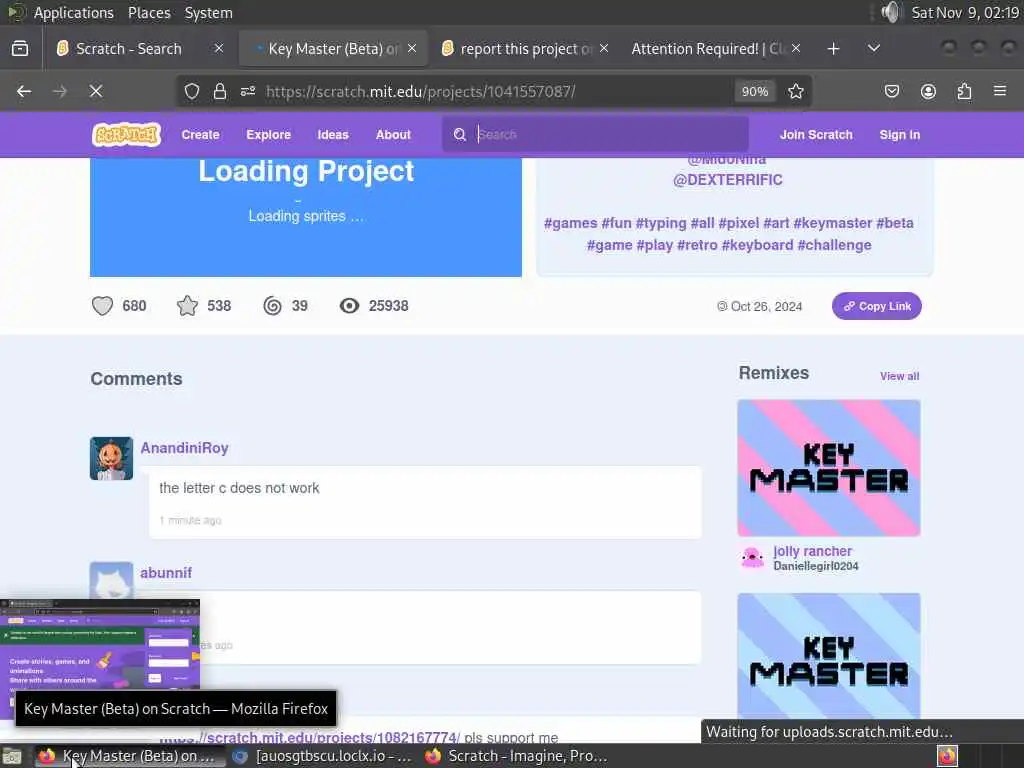1024x768 pixels.
Task: Click the #retro hashtag link
Action: coord(697,245)
